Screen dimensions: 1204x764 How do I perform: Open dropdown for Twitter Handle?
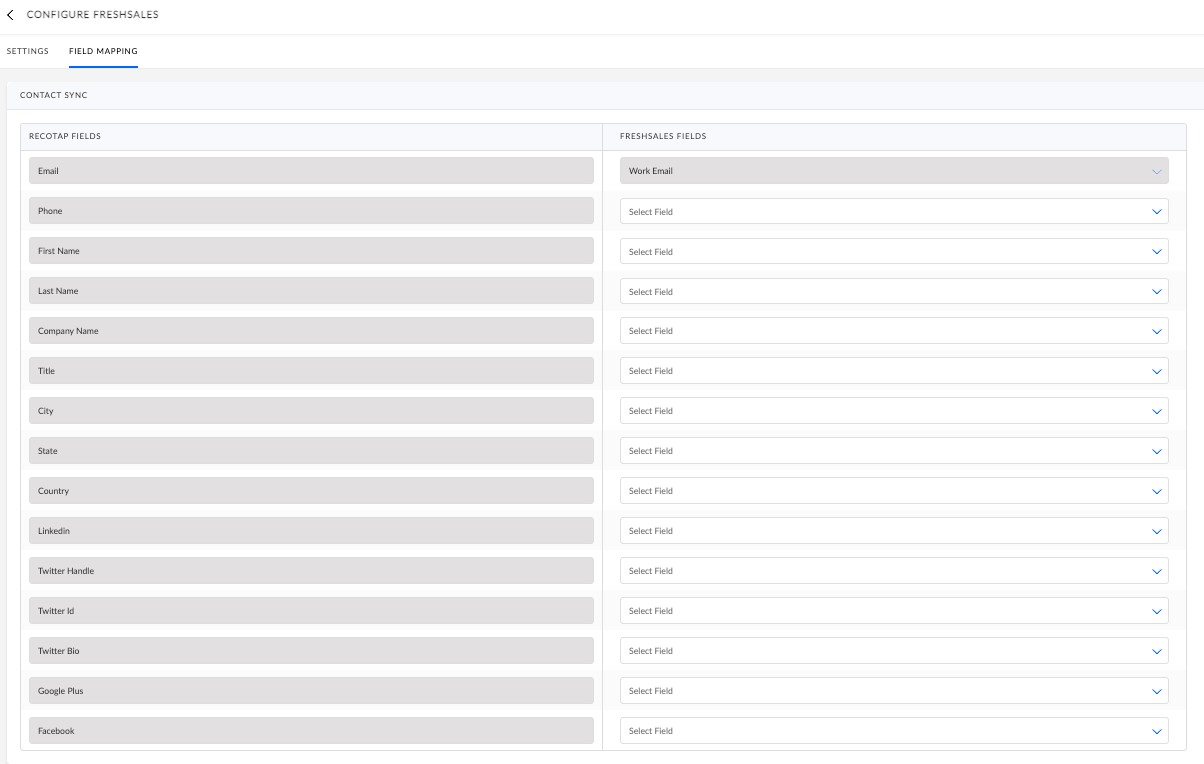[x=894, y=571]
